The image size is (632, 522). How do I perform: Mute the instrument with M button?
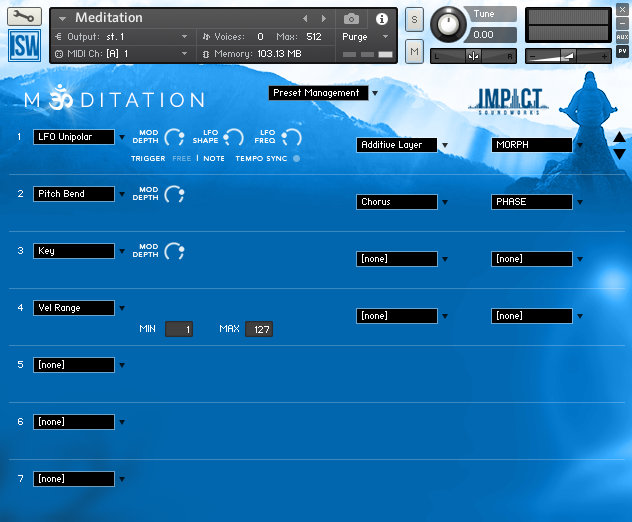tap(414, 51)
